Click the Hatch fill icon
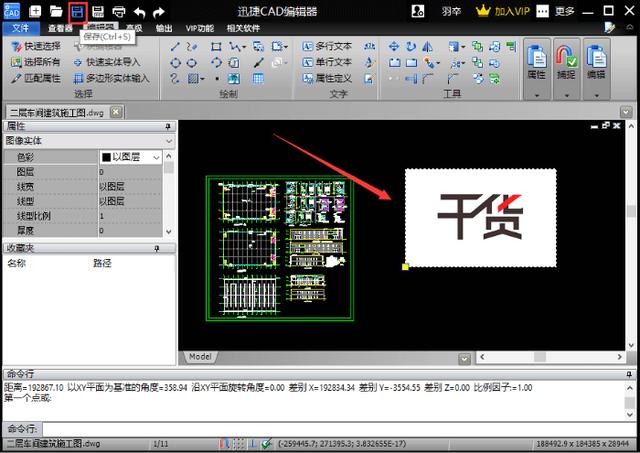640x453 pixels. [193, 78]
